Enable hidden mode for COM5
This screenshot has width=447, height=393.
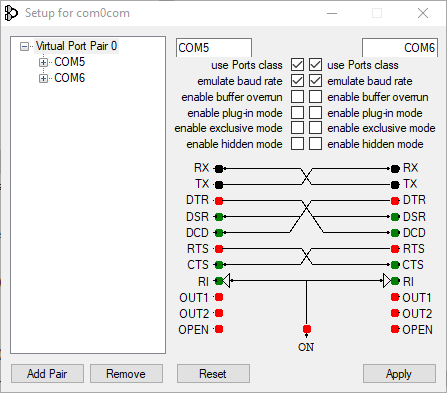click(x=297, y=144)
